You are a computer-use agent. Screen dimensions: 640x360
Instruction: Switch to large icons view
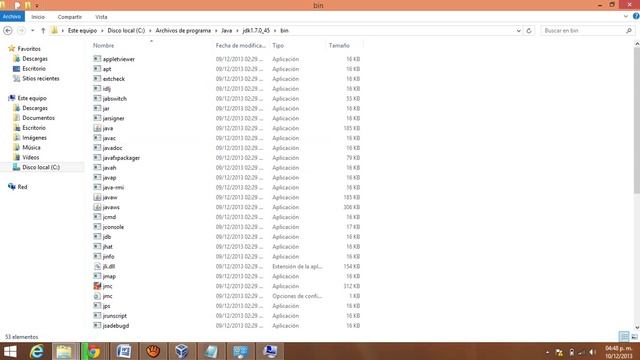(634, 337)
